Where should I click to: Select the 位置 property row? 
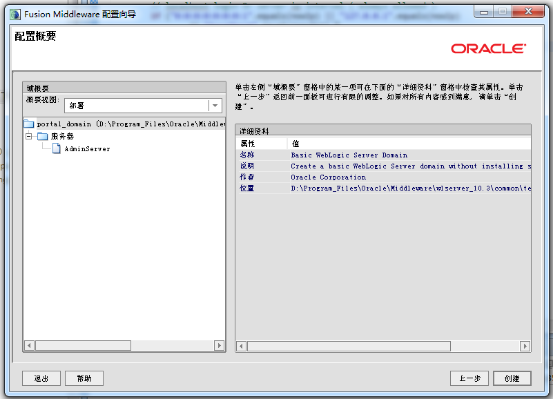coord(384,188)
